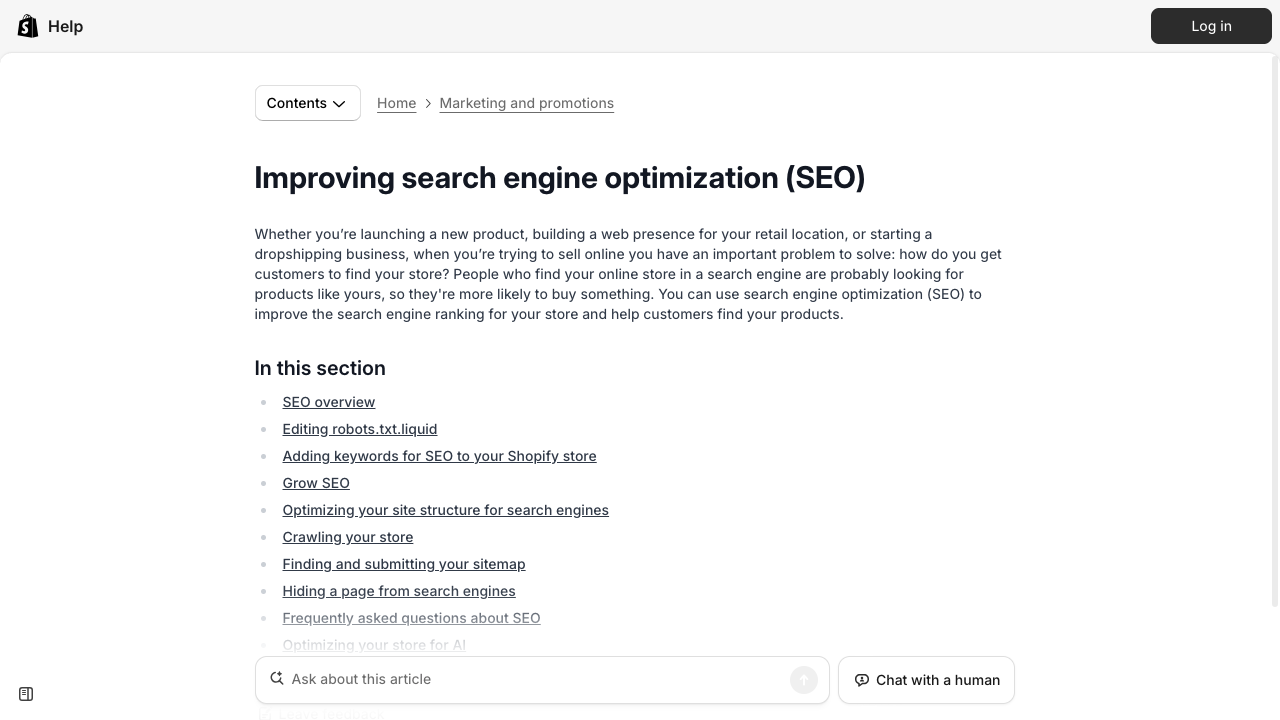Open Hiding a page from search engines link
This screenshot has width=1280, height=720.
click(x=399, y=591)
